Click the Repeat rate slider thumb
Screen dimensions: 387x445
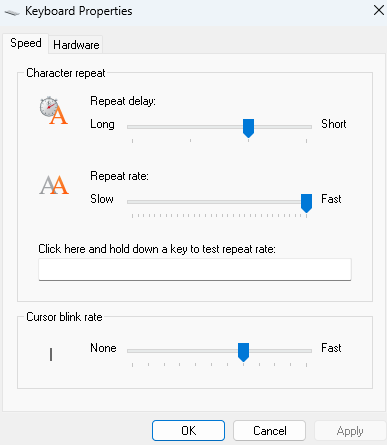point(306,203)
